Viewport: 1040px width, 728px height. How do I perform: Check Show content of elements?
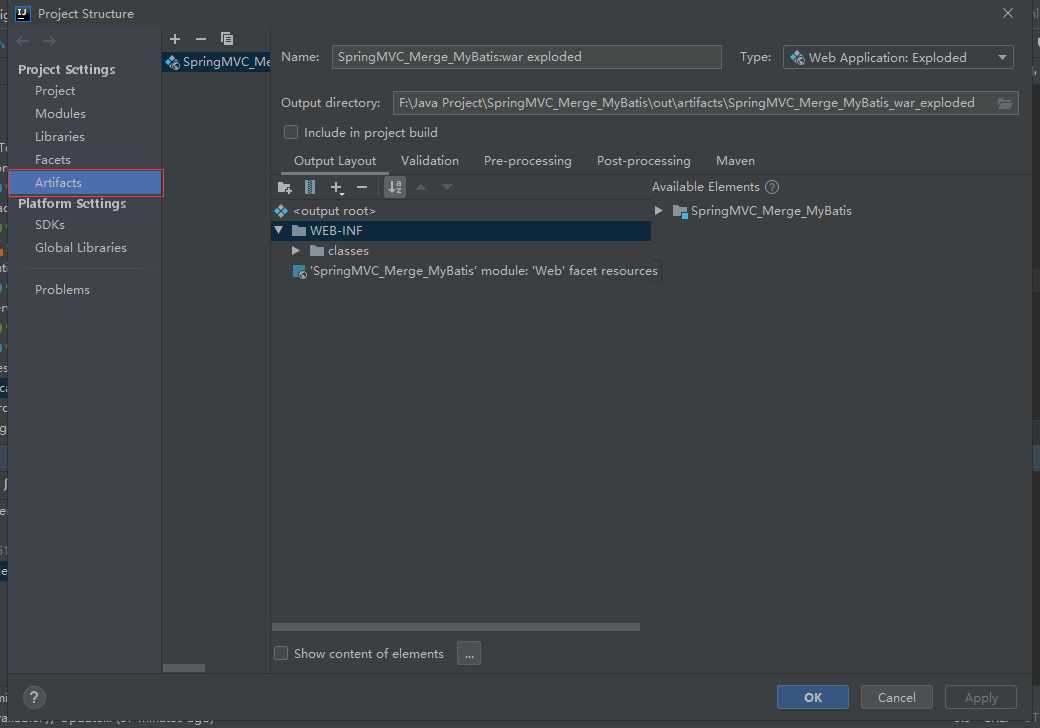click(x=281, y=653)
